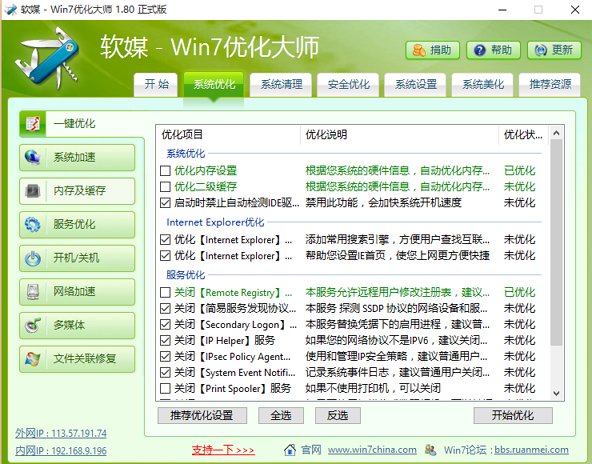
Task: Switch to the 系统清理 tab
Action: point(281,85)
